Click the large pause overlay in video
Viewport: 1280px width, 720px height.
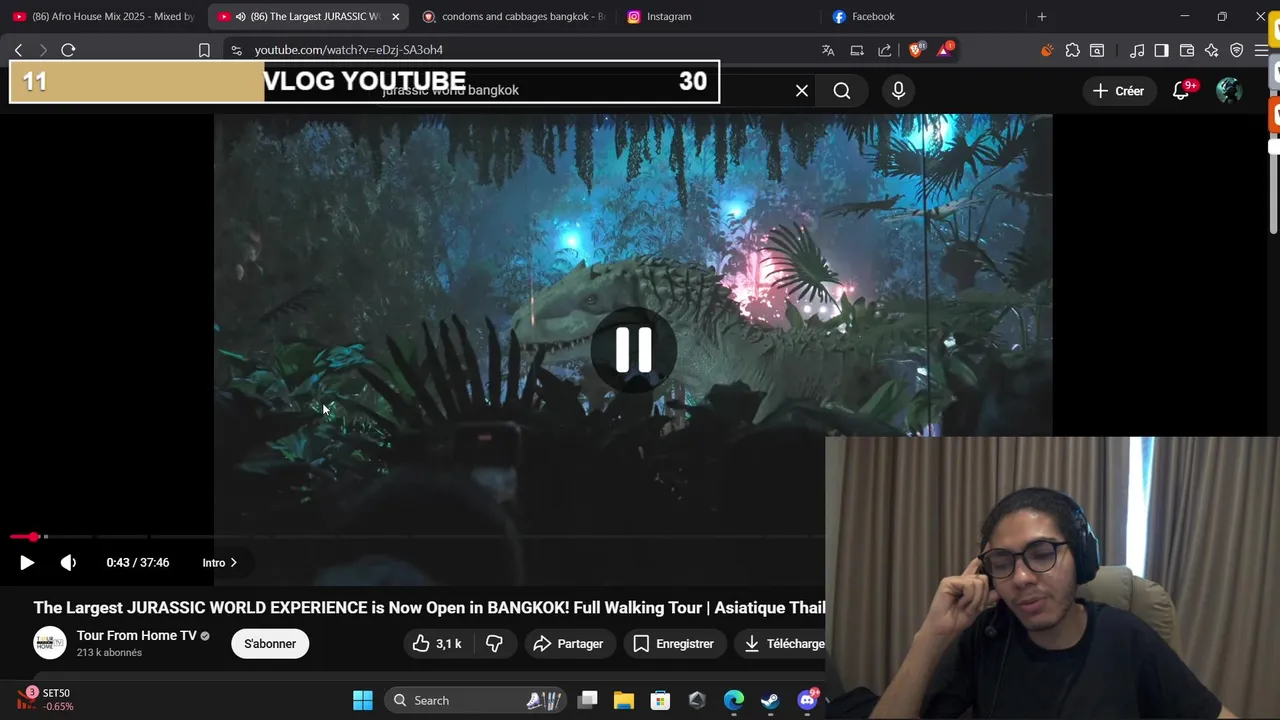tap(633, 350)
